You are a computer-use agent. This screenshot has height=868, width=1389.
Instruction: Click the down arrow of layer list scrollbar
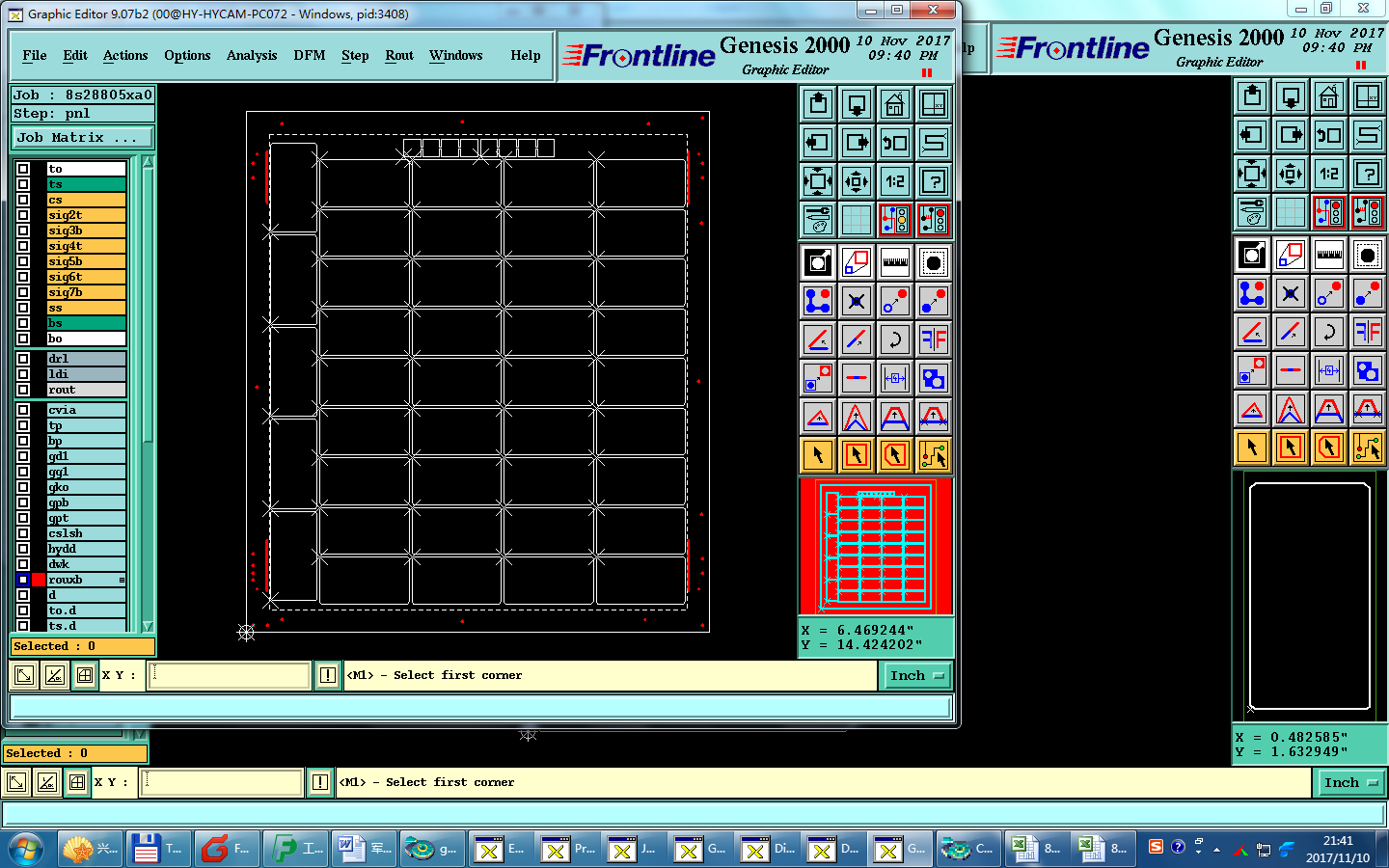click(x=148, y=626)
